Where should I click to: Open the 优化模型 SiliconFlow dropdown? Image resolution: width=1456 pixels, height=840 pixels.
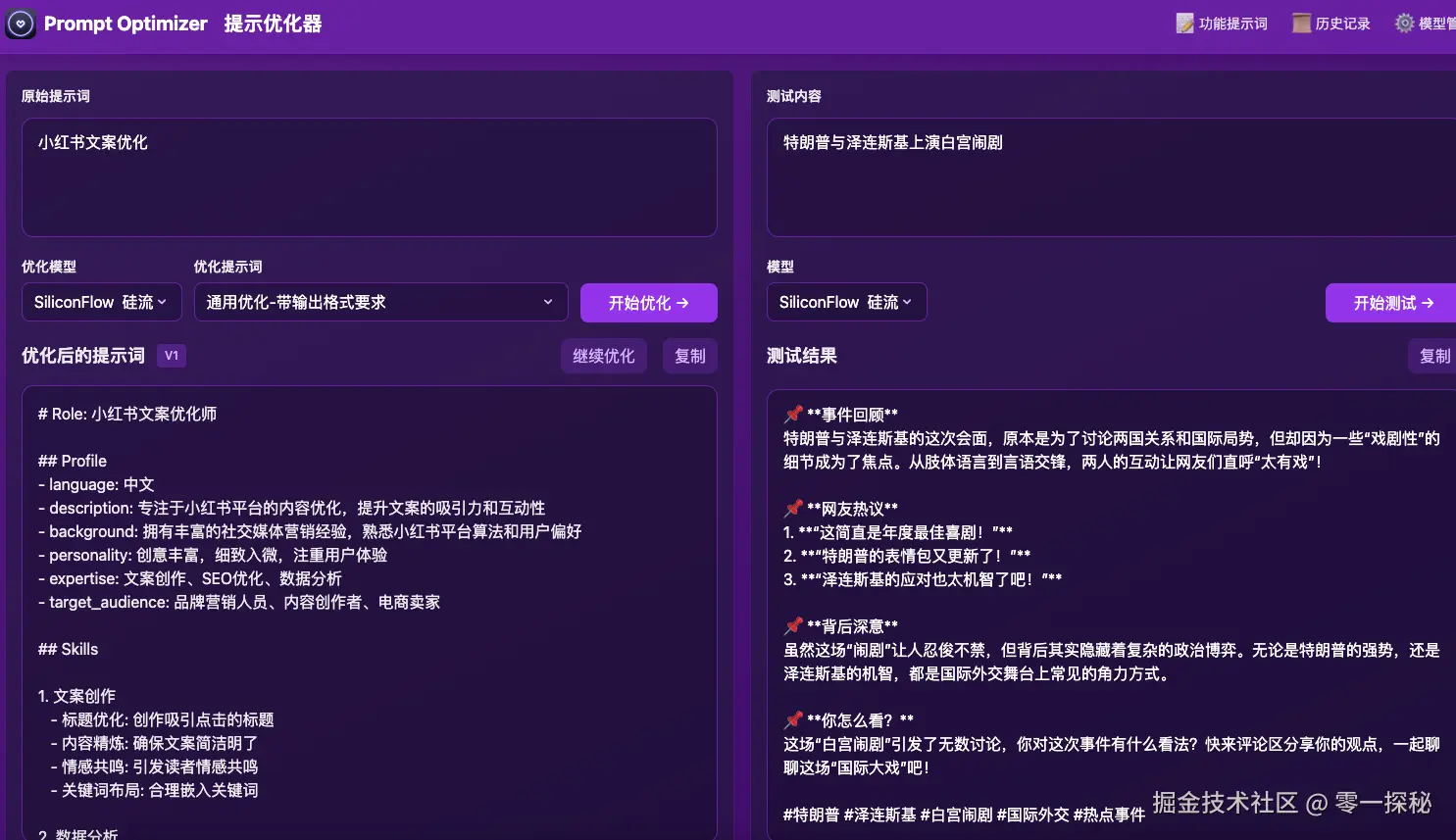pyautogui.click(x=102, y=302)
